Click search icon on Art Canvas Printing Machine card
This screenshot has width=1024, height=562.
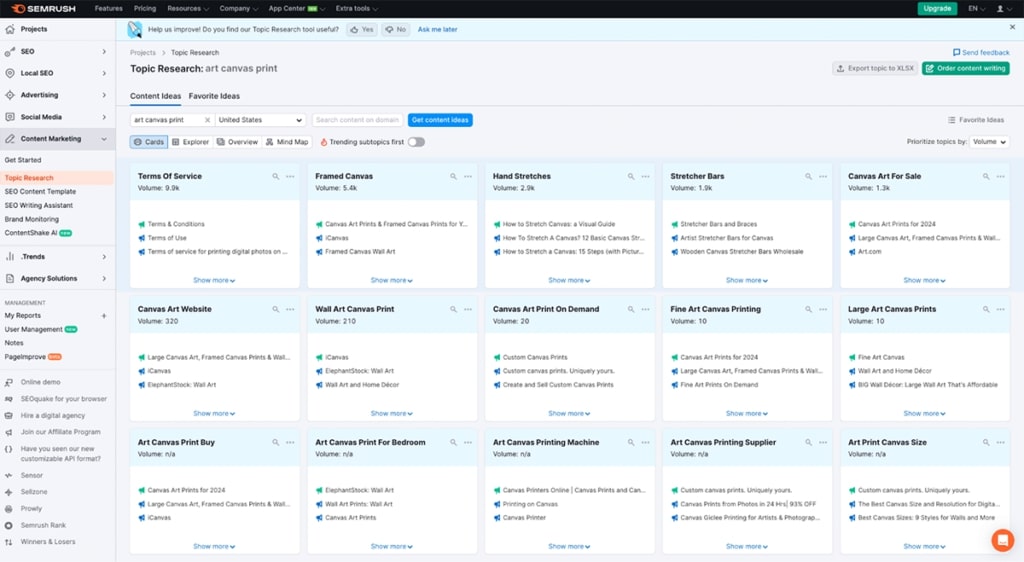(x=631, y=443)
